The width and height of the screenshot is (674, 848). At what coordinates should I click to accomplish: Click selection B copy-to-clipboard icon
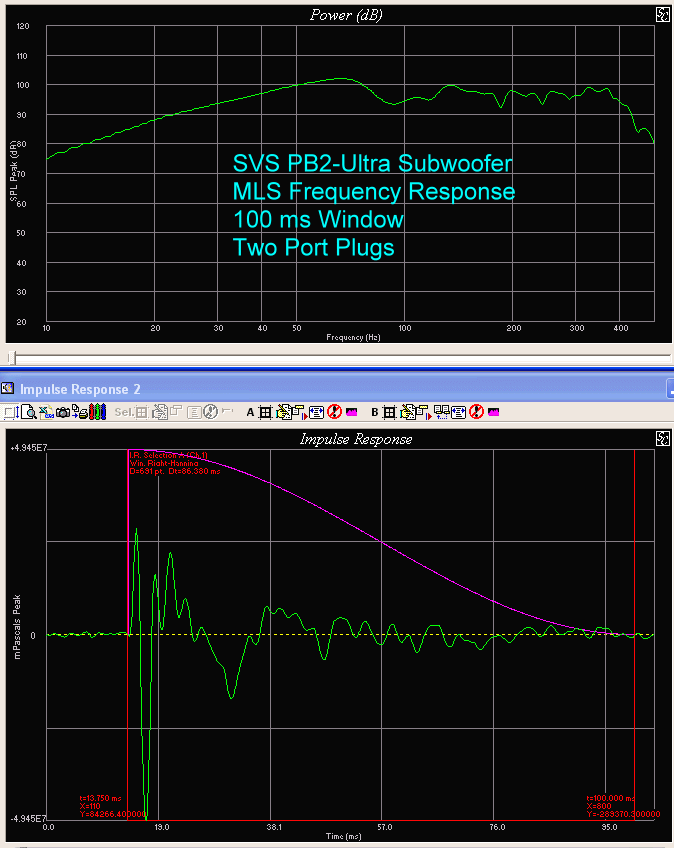click(x=407, y=412)
